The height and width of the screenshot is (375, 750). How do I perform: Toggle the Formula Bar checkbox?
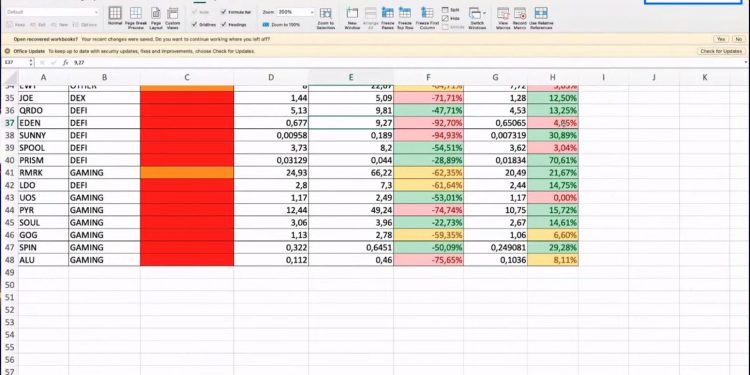coord(237,12)
